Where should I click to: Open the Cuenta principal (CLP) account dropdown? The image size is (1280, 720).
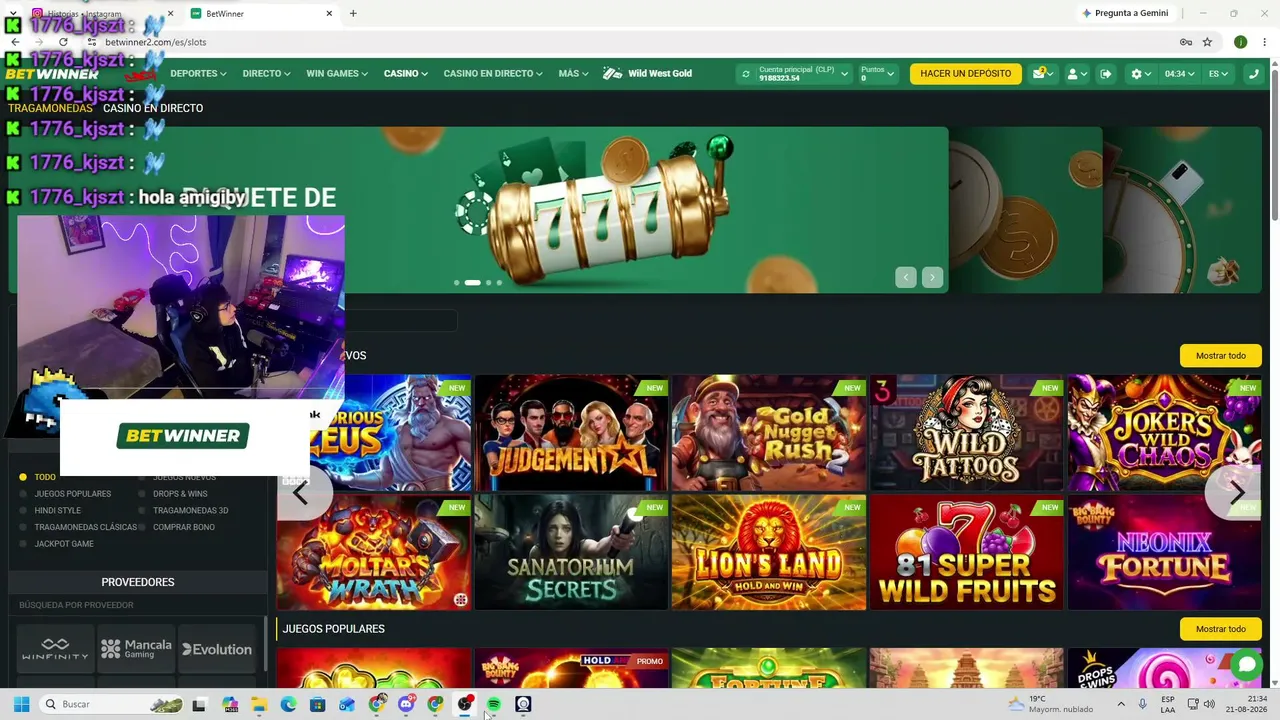pos(803,74)
